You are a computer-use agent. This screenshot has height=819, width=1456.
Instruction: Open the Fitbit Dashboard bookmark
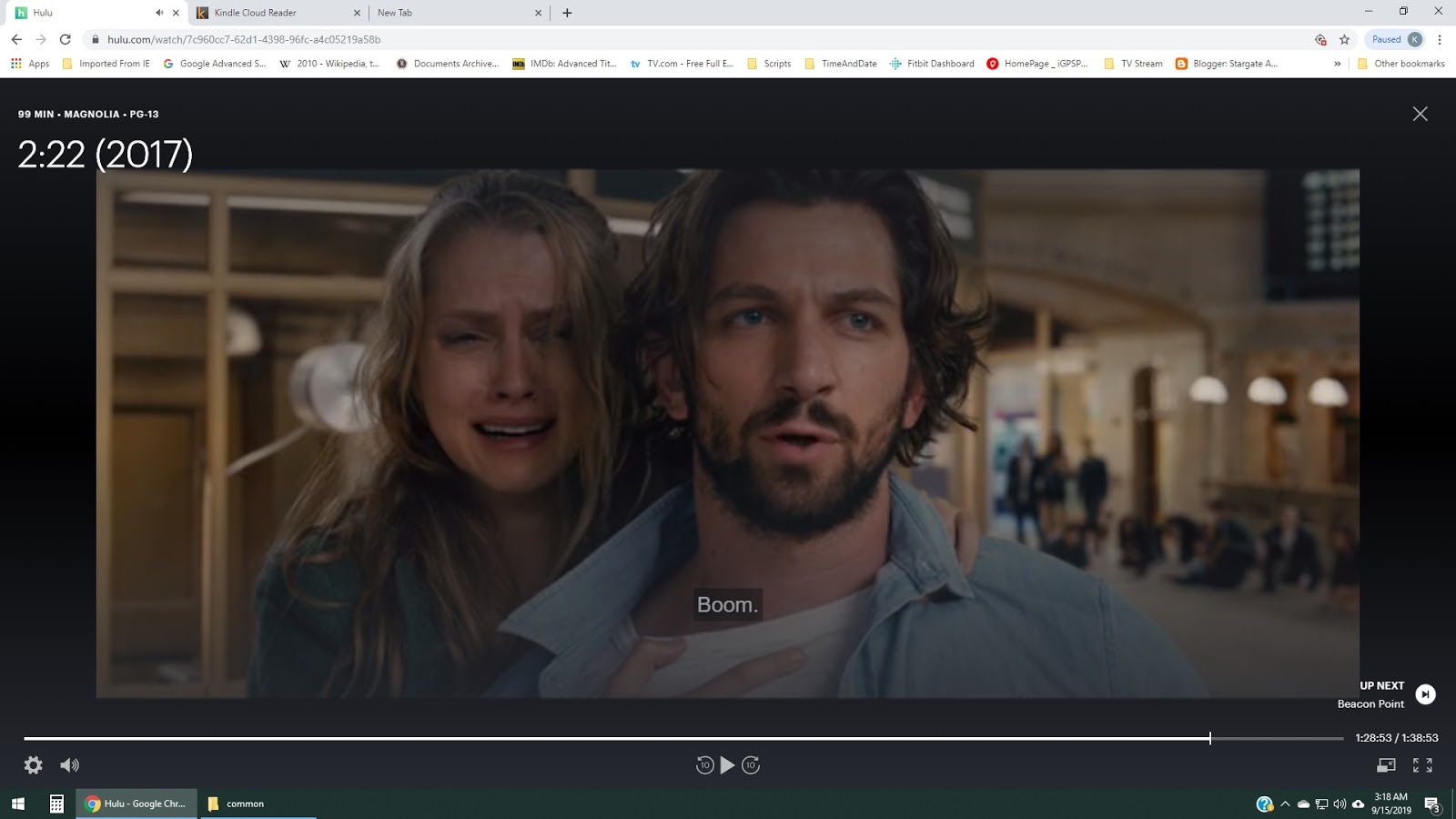click(932, 64)
